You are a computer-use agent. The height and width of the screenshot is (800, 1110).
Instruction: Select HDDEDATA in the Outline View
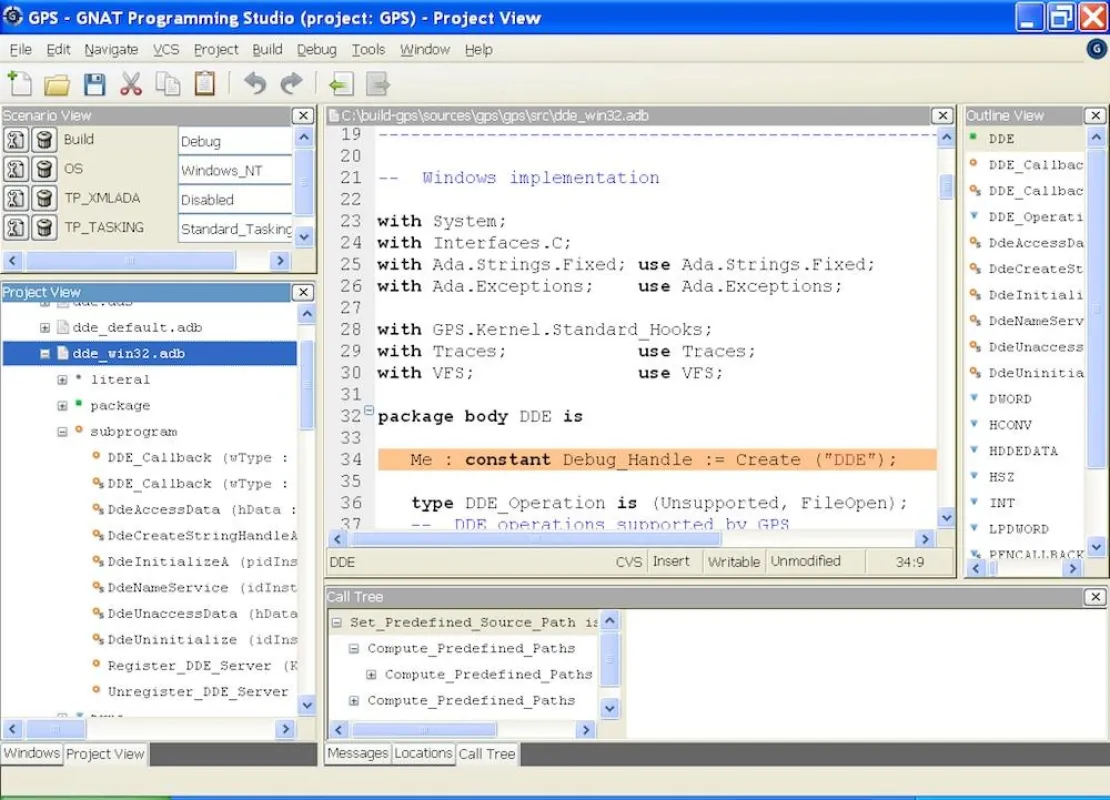click(1023, 451)
